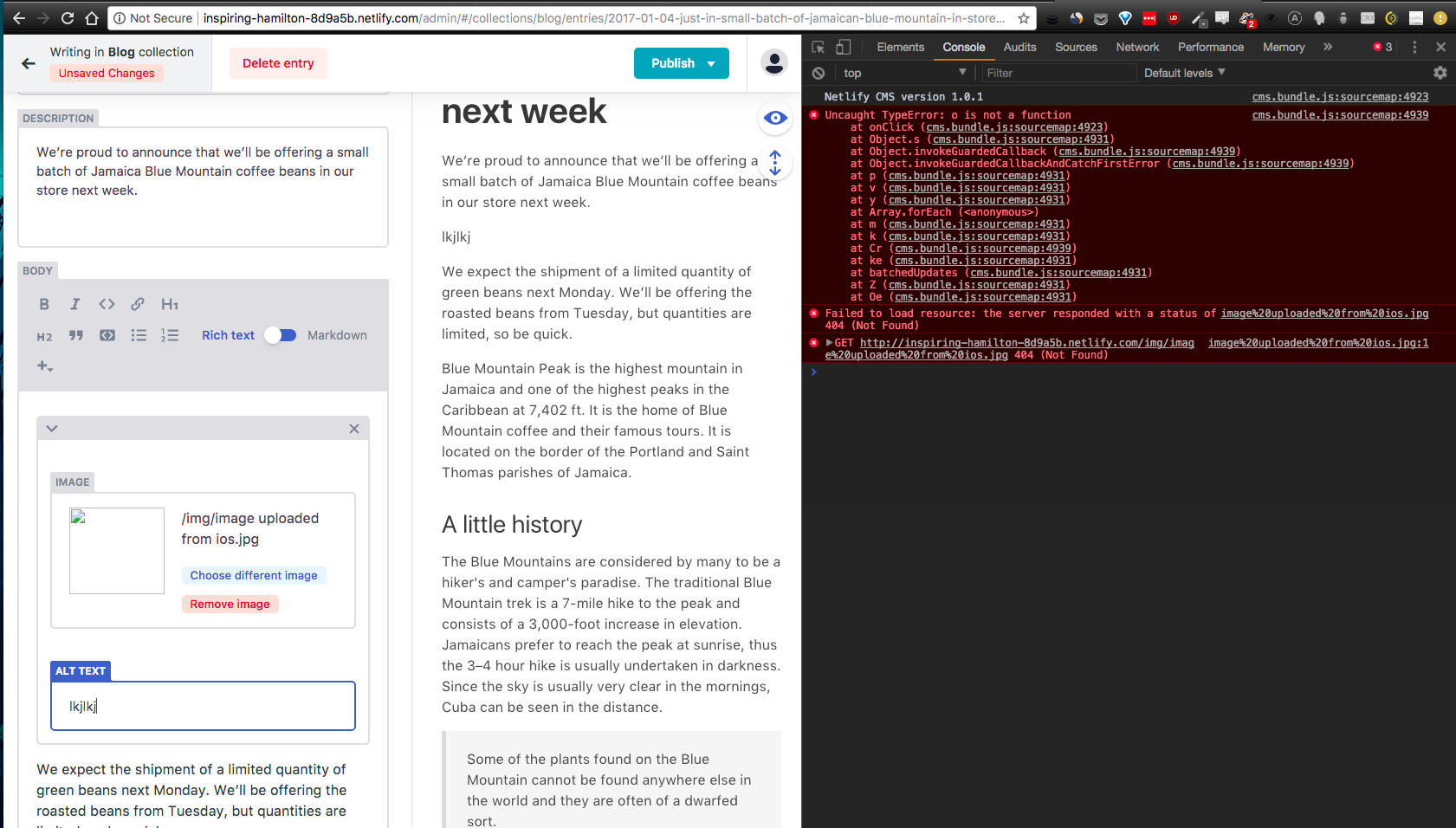Select the inspect element icon in DevTools

pos(818,47)
